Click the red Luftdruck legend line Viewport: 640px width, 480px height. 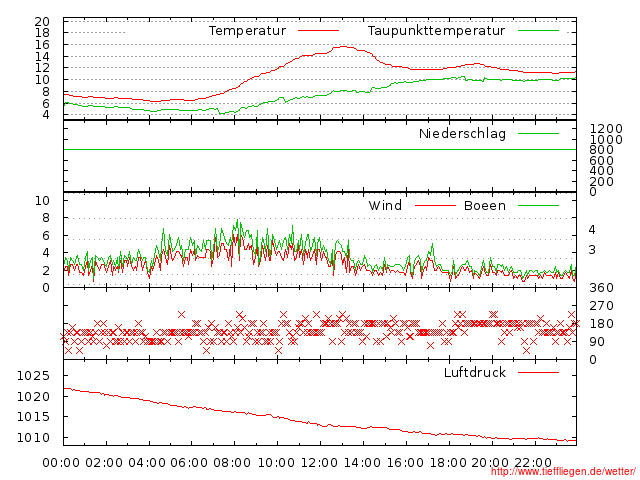pos(538,372)
